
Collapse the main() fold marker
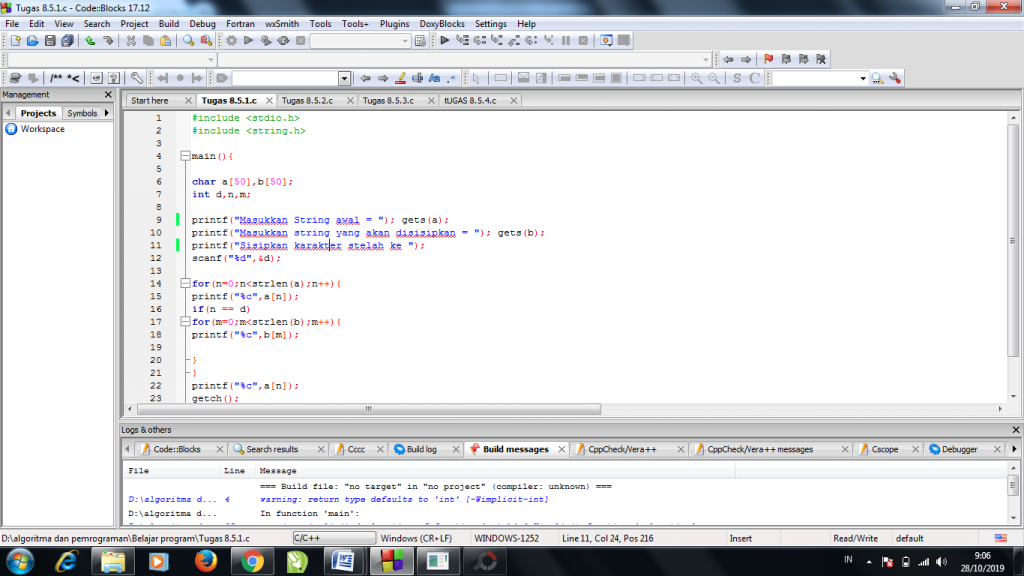click(x=185, y=156)
